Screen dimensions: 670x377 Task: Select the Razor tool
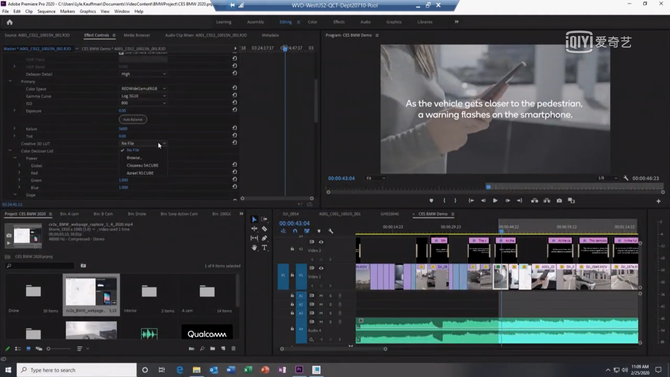(264, 229)
